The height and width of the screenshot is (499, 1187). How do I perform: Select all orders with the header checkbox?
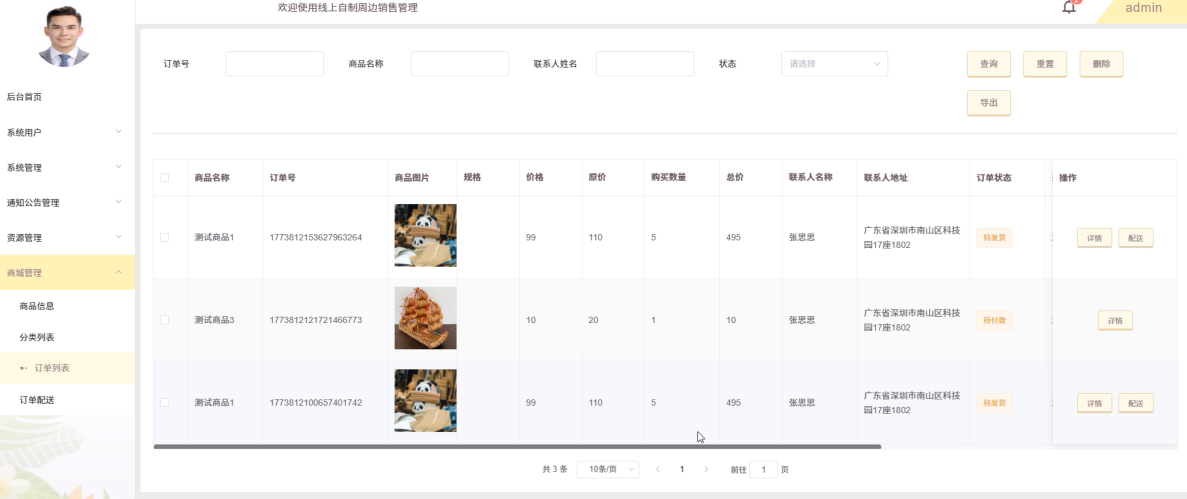tap(164, 178)
